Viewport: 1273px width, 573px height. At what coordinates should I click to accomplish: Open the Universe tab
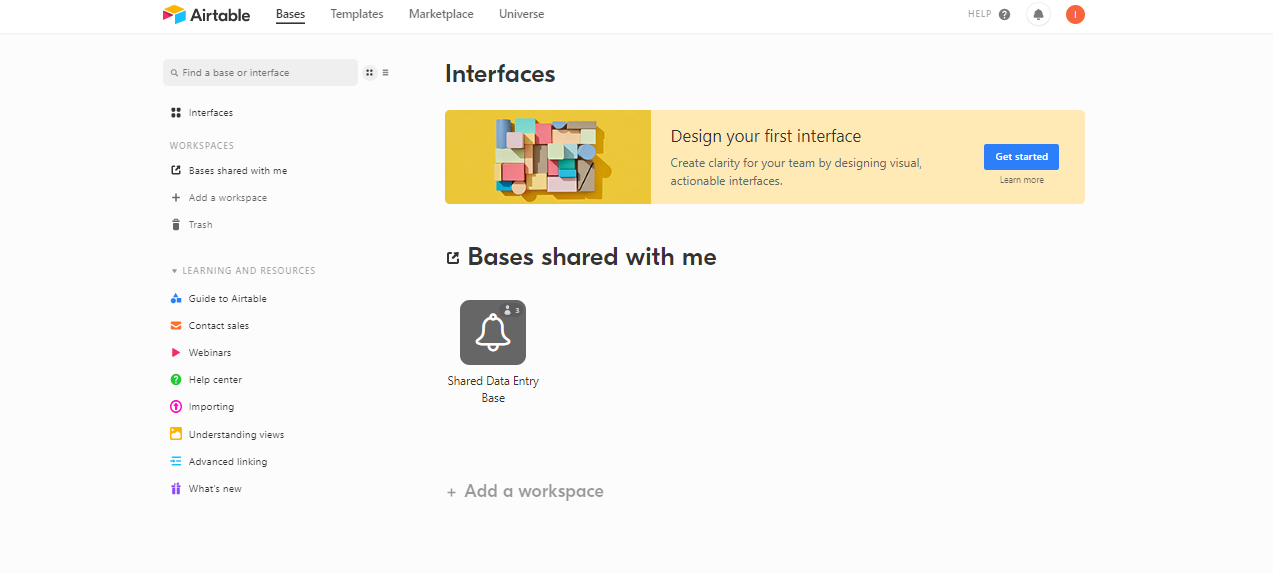[522, 14]
